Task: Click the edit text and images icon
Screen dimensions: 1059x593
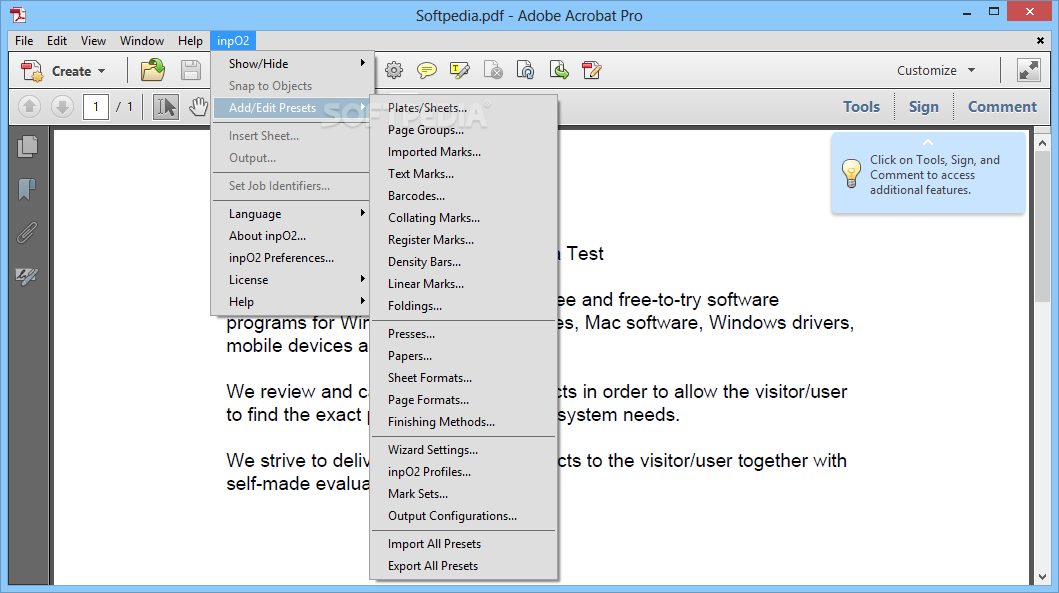Action: [x=592, y=70]
